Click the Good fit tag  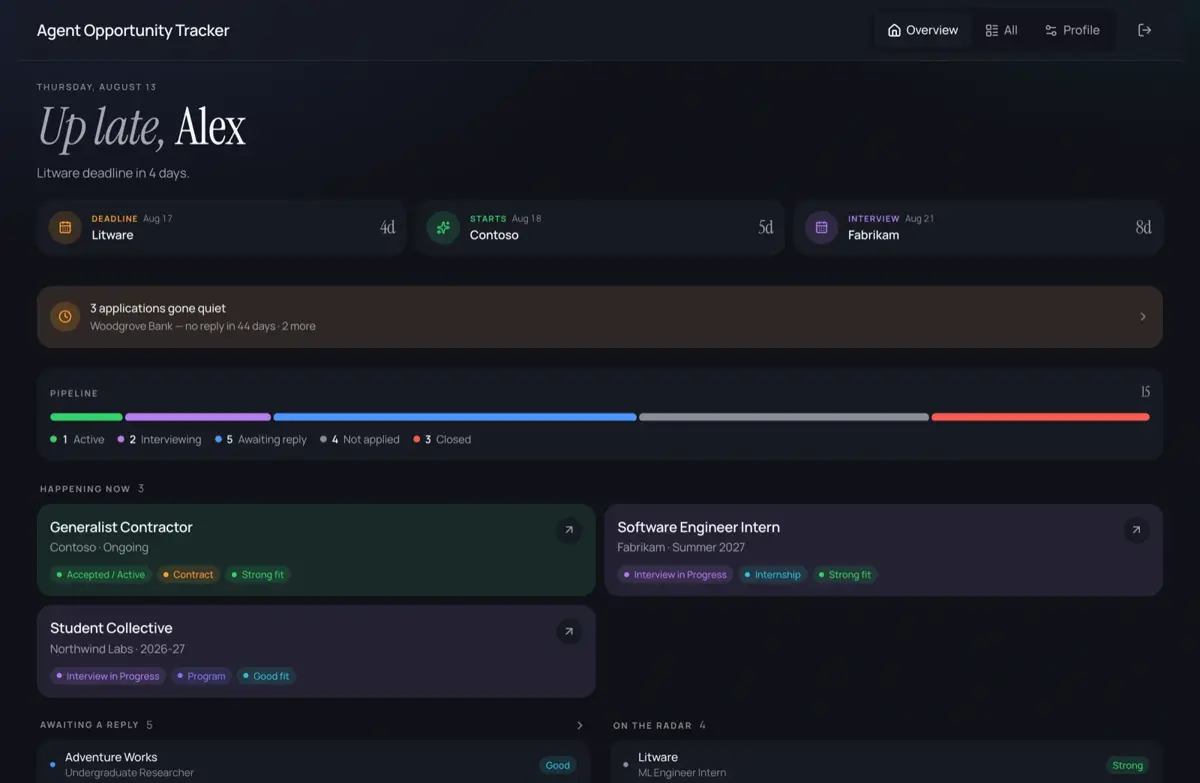click(266, 676)
